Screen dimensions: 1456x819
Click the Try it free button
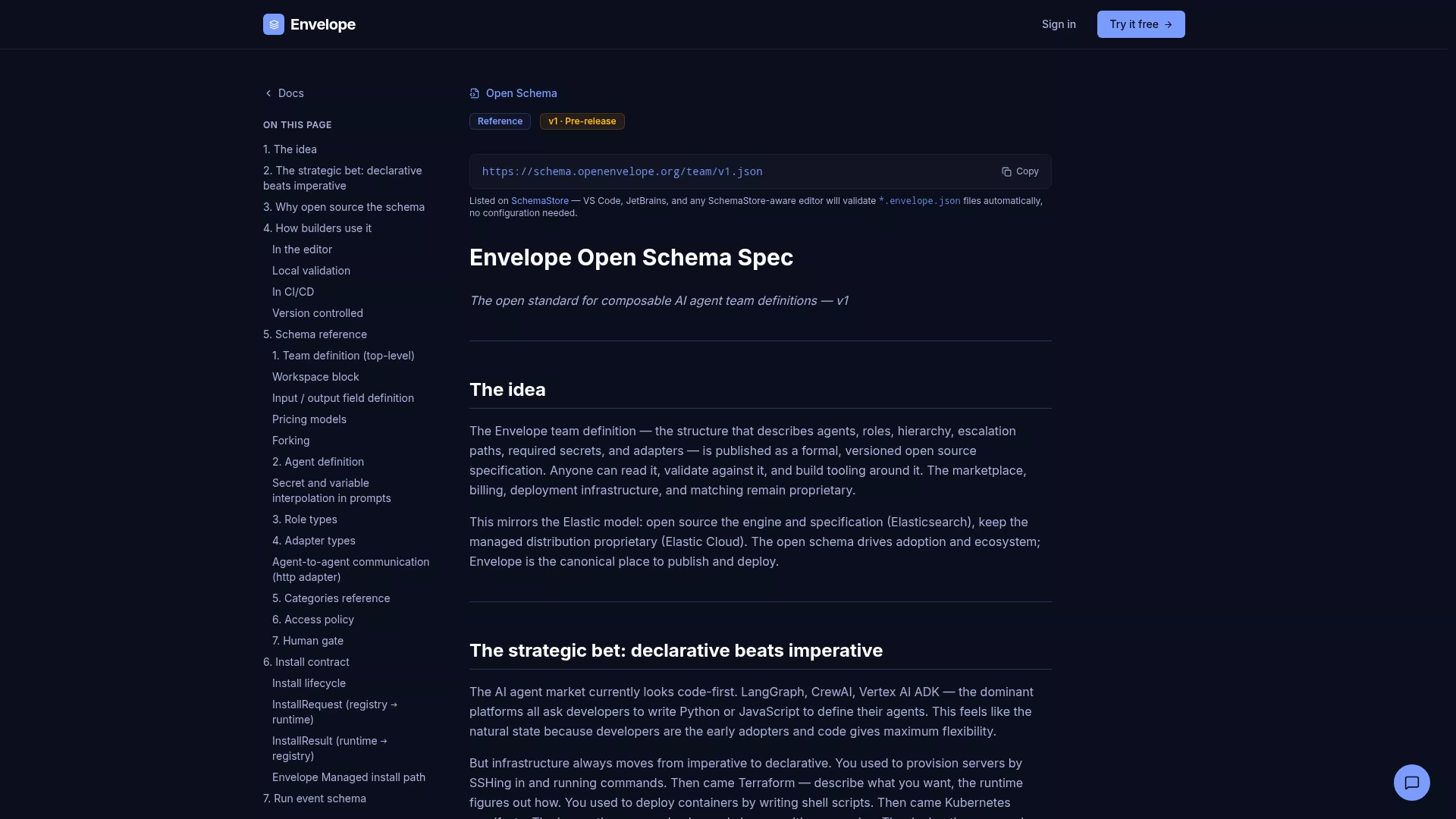(x=1141, y=24)
